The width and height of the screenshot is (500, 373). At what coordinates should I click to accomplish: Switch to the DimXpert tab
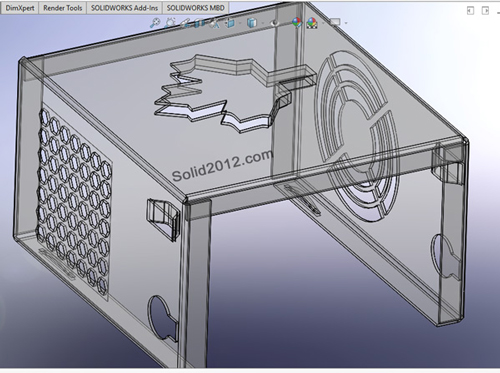[20, 8]
